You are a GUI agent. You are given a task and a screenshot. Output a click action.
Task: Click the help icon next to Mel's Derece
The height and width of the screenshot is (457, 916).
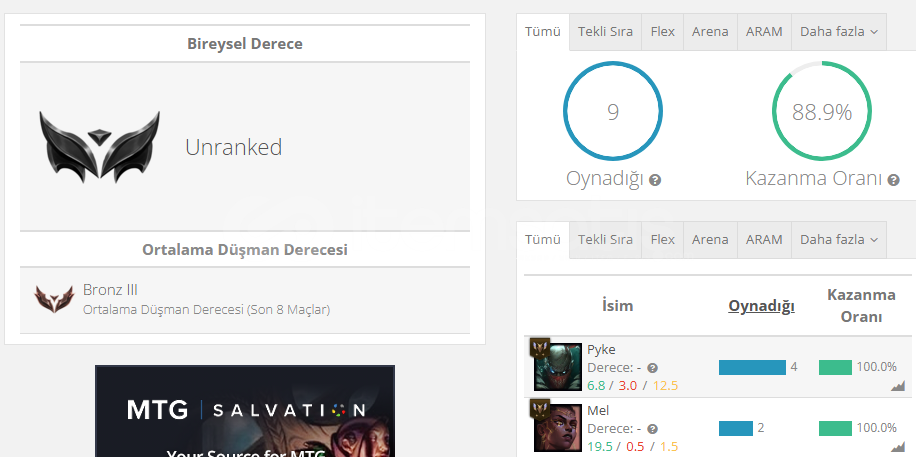[x=653, y=429]
